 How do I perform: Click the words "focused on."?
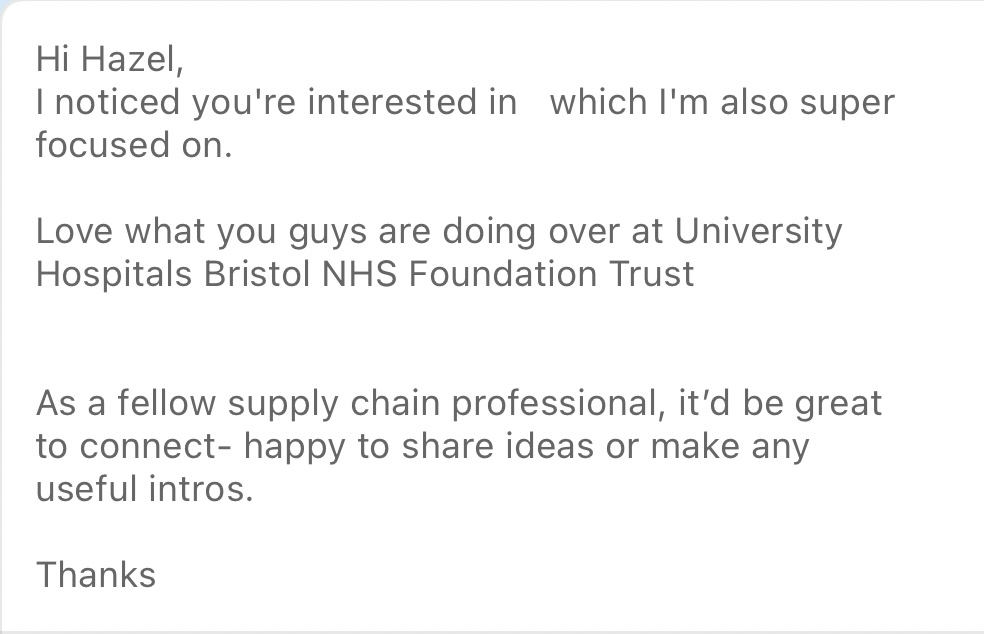click(x=134, y=145)
